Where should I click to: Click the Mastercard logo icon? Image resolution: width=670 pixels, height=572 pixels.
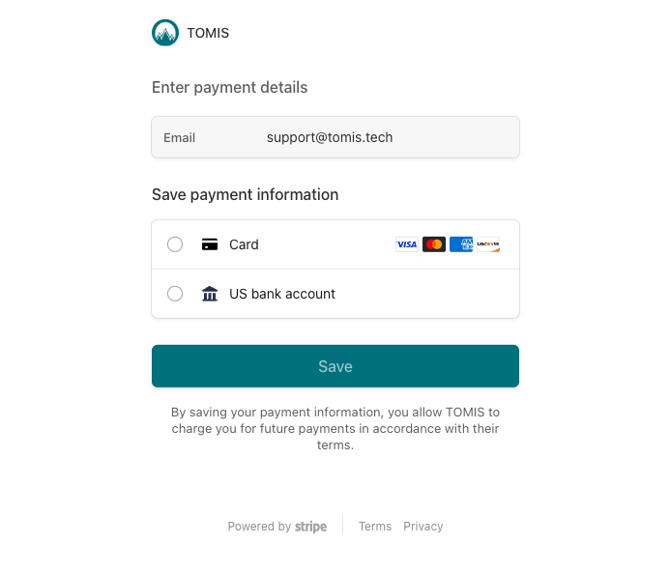coord(434,244)
